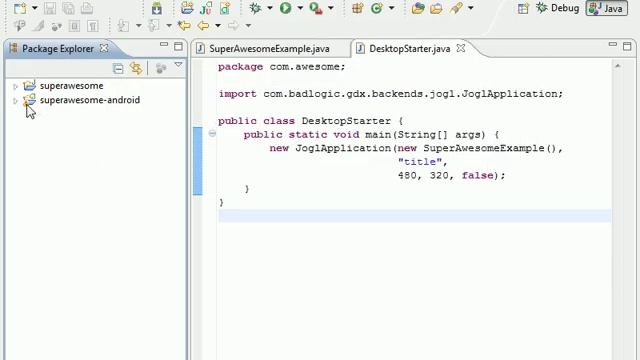Open the External Tools dropdown arrow
The image size is (640, 360).
coord(331,8)
